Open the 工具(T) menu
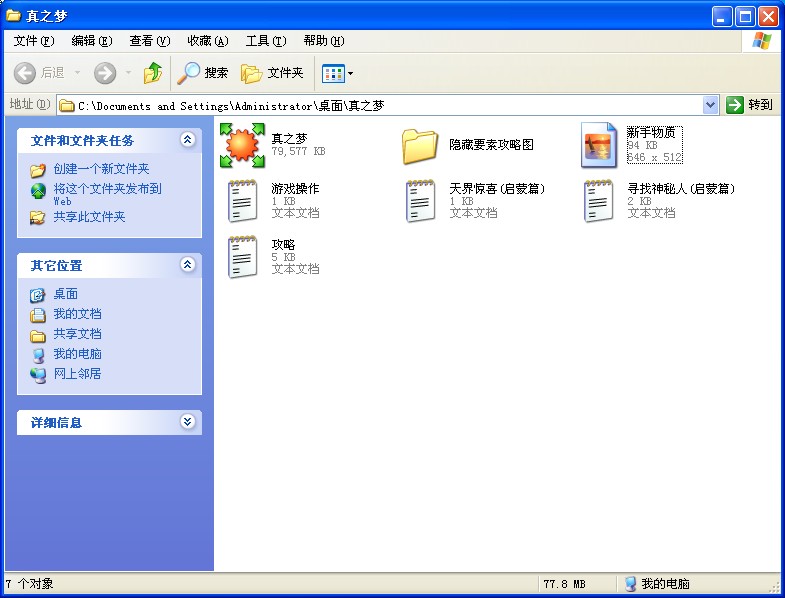 click(266, 41)
